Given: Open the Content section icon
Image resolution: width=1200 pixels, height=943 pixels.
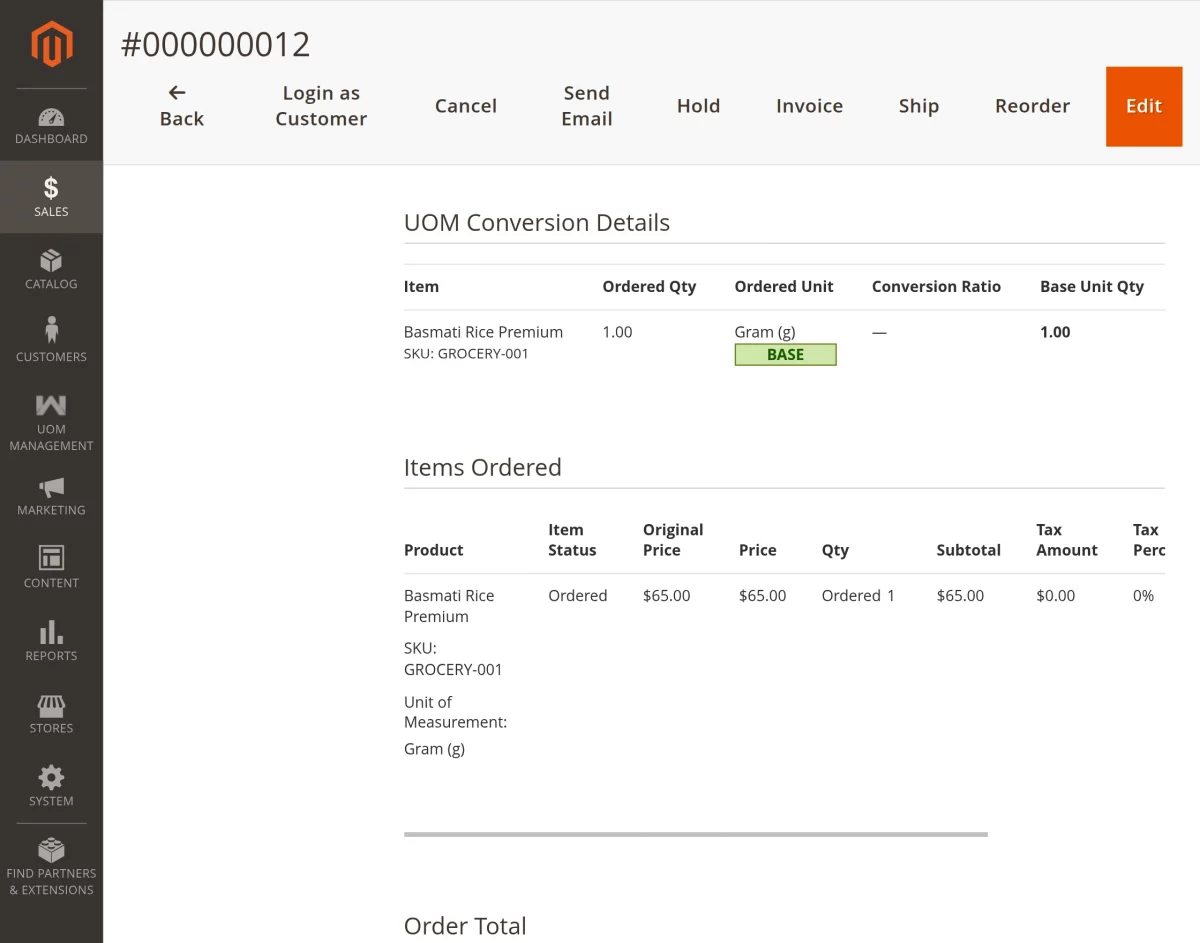Looking at the screenshot, I should (51, 559).
